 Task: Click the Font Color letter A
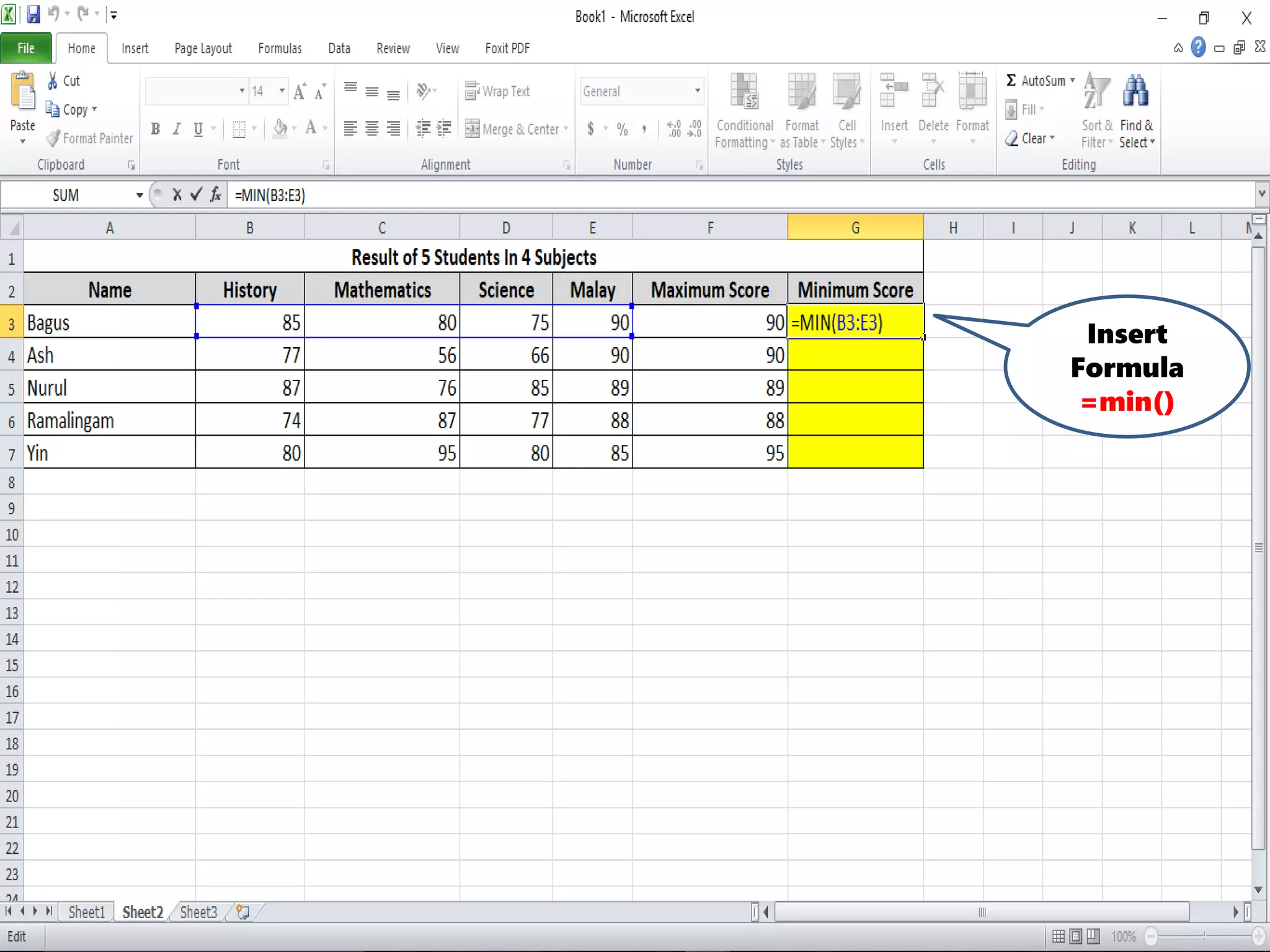tap(311, 128)
